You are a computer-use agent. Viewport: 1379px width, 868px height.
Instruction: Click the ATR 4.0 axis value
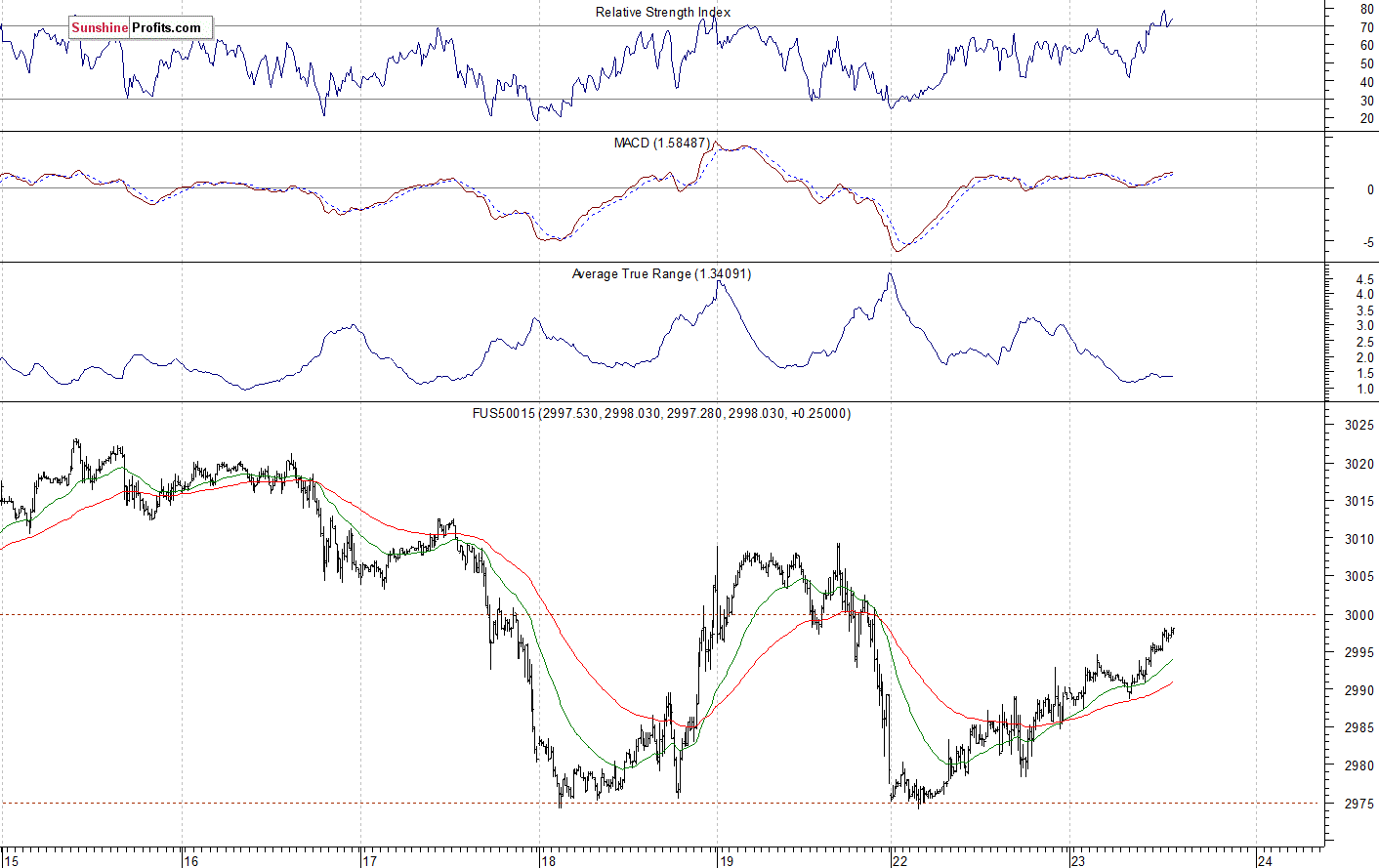pos(1364,295)
